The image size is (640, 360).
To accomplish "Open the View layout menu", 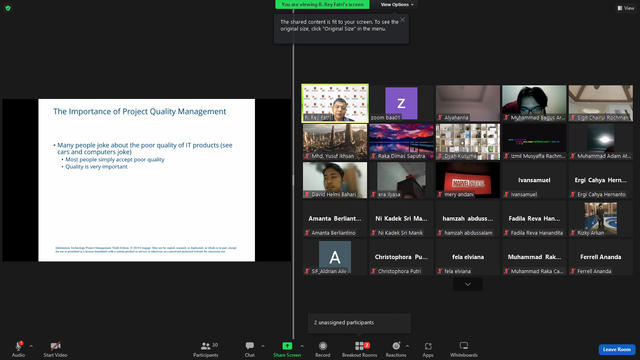I will (x=626, y=8).
